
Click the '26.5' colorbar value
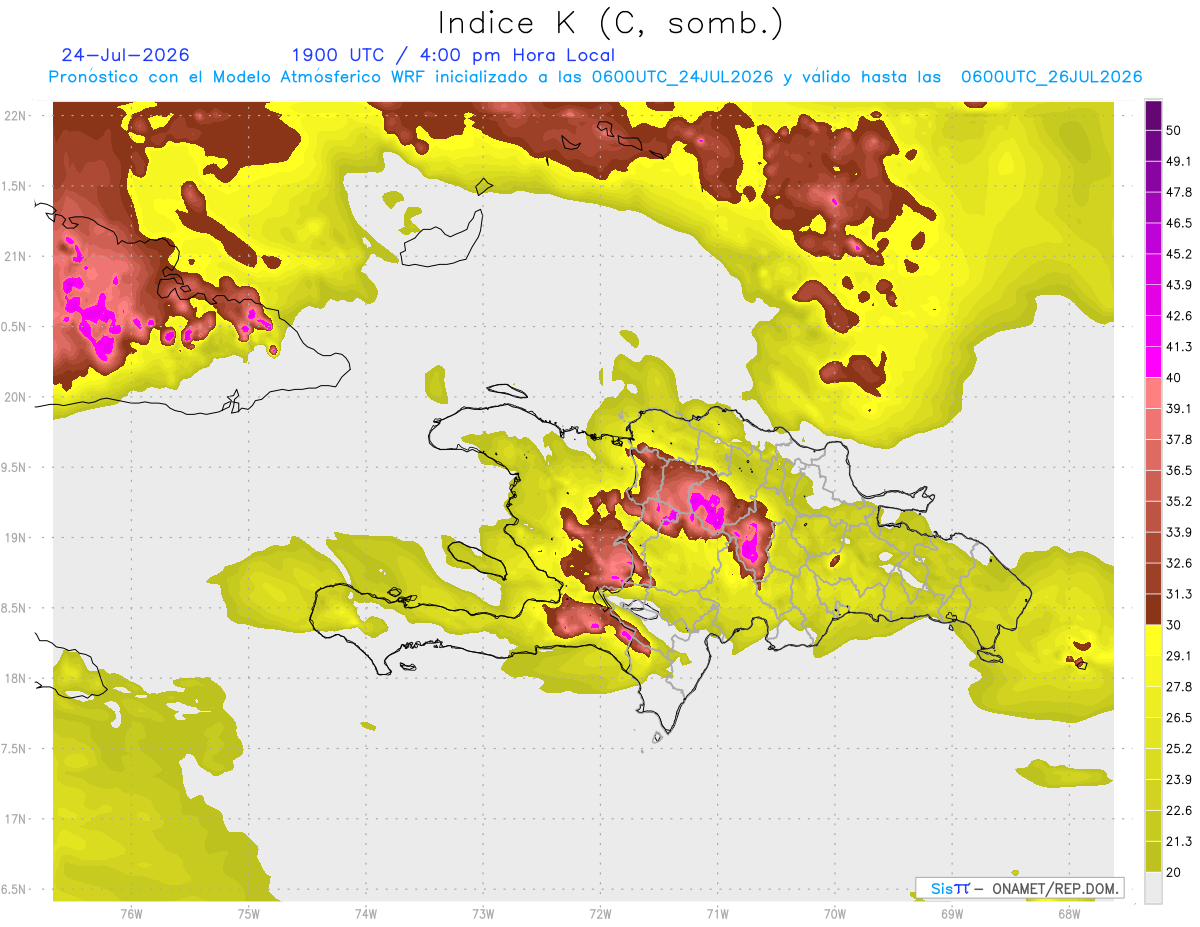tap(1178, 717)
